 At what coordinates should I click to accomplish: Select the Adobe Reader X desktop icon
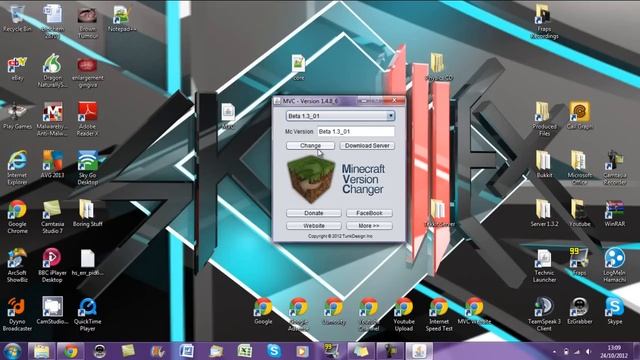tap(87, 118)
